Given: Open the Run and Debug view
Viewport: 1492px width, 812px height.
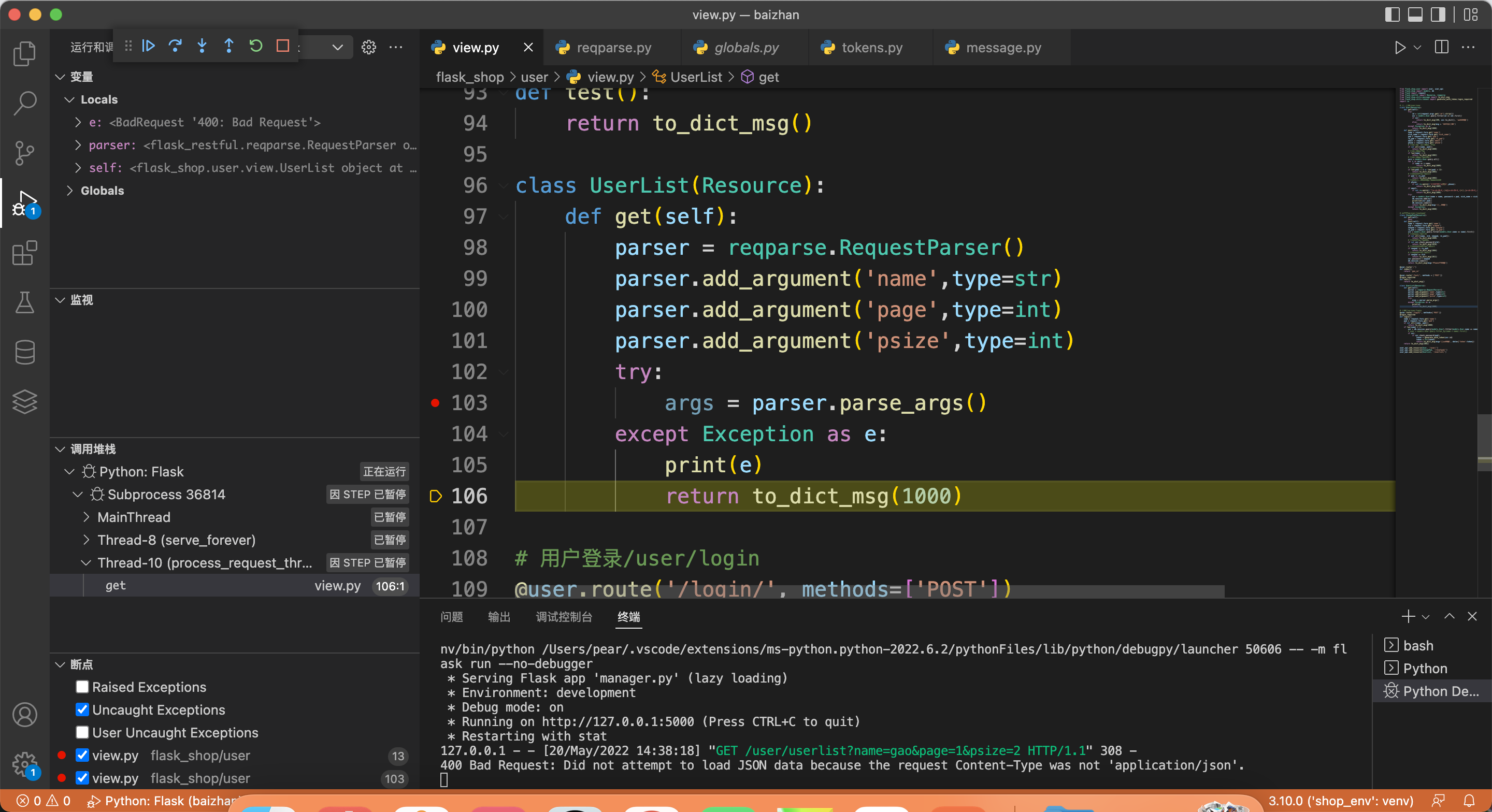Looking at the screenshot, I should 24,204.
